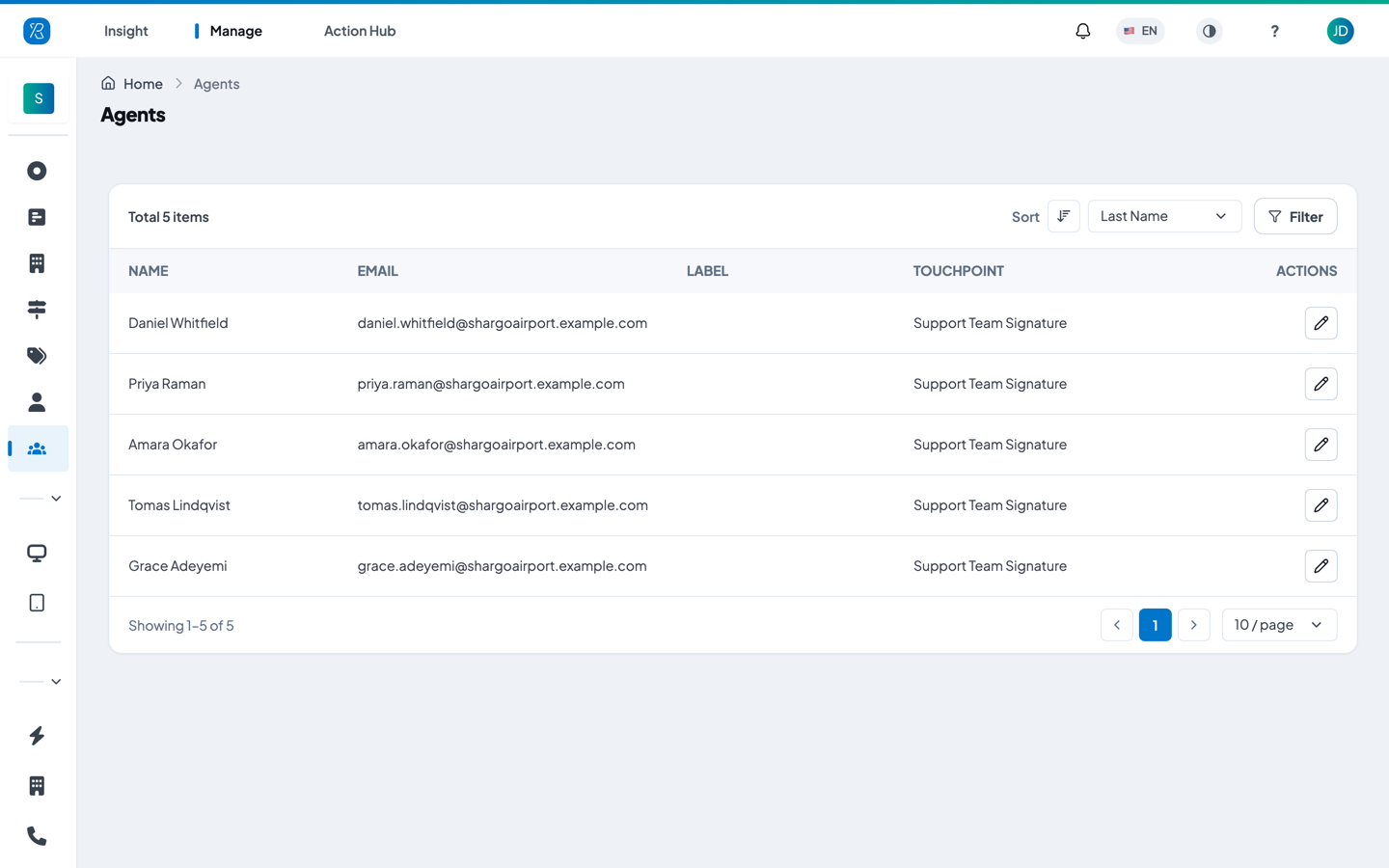Viewport: 1389px width, 868px height.
Task: Edit Priya Raman with the pencil icon
Action: pos(1321,384)
